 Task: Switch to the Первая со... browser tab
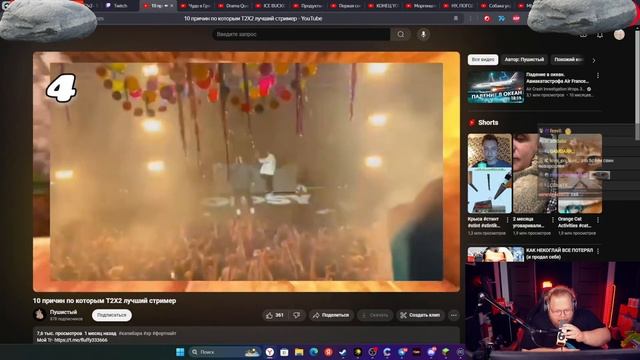pos(346,6)
